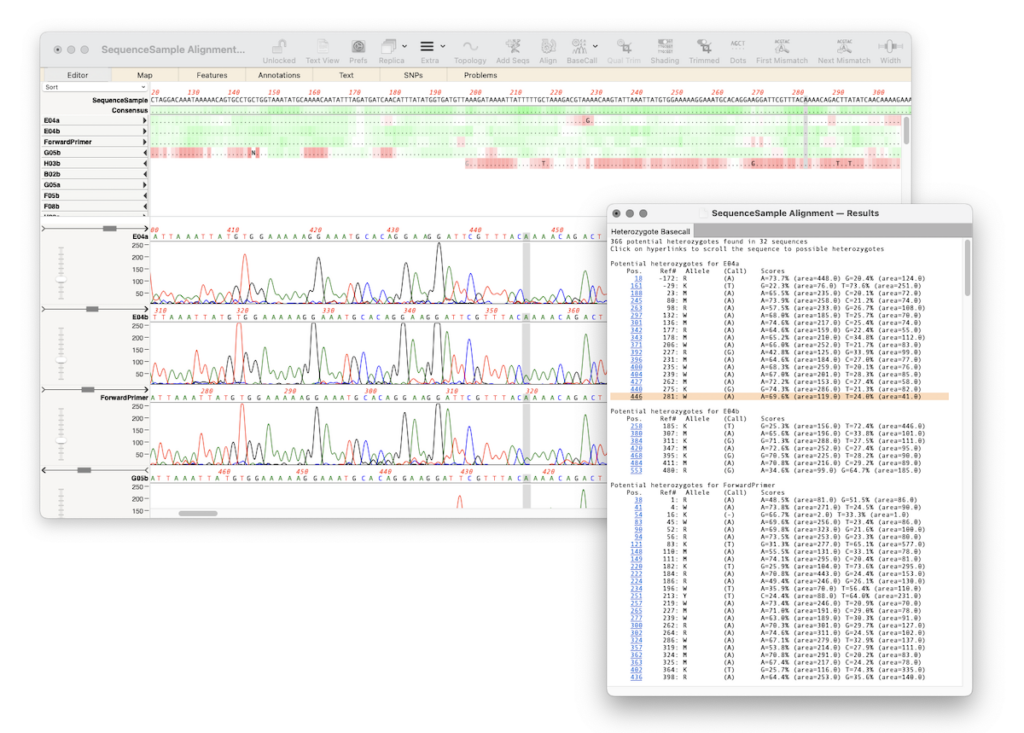Click the Trimmed toolbar icon
Image resolution: width=1024 pixels, height=733 pixels.
[x=704, y=46]
